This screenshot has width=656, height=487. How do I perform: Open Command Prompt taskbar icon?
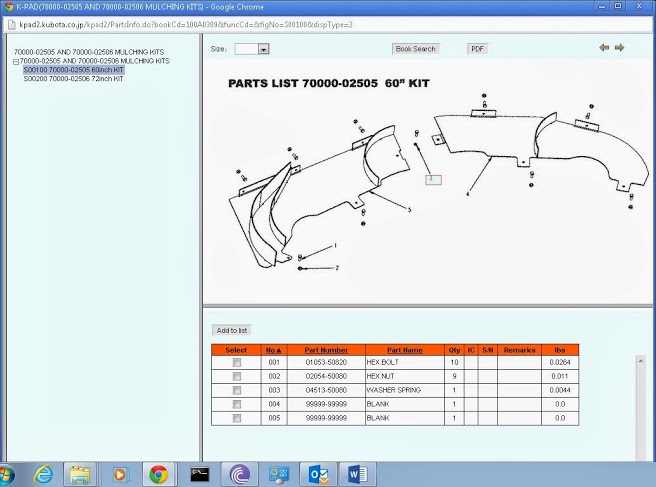click(200, 474)
